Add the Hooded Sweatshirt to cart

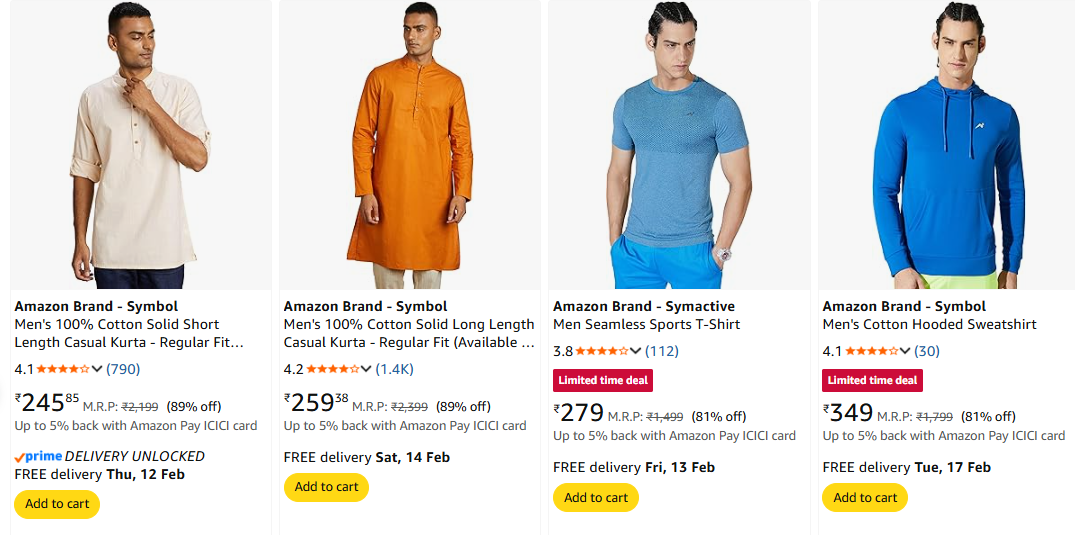tap(865, 497)
